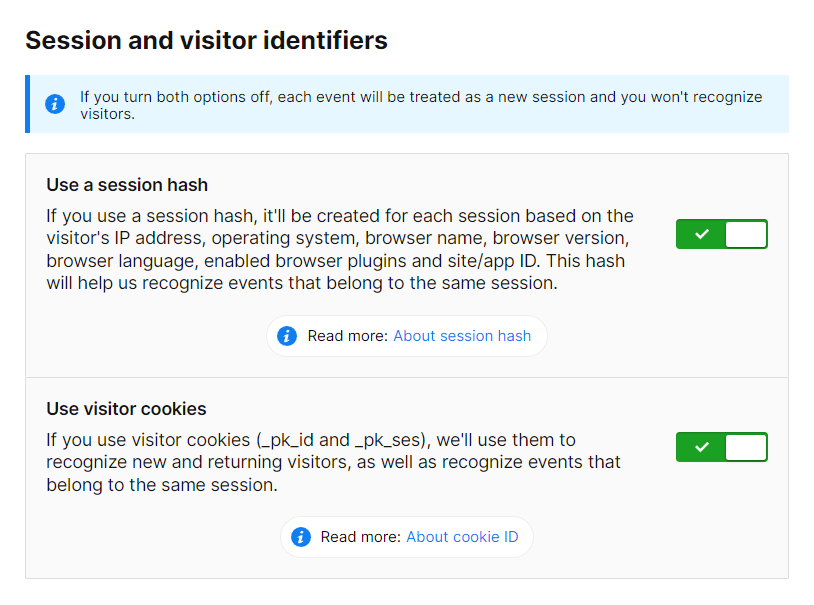The width and height of the screenshot is (814, 605).
Task: Click the checkmark on the visitor cookies switch
Action: (x=702, y=447)
